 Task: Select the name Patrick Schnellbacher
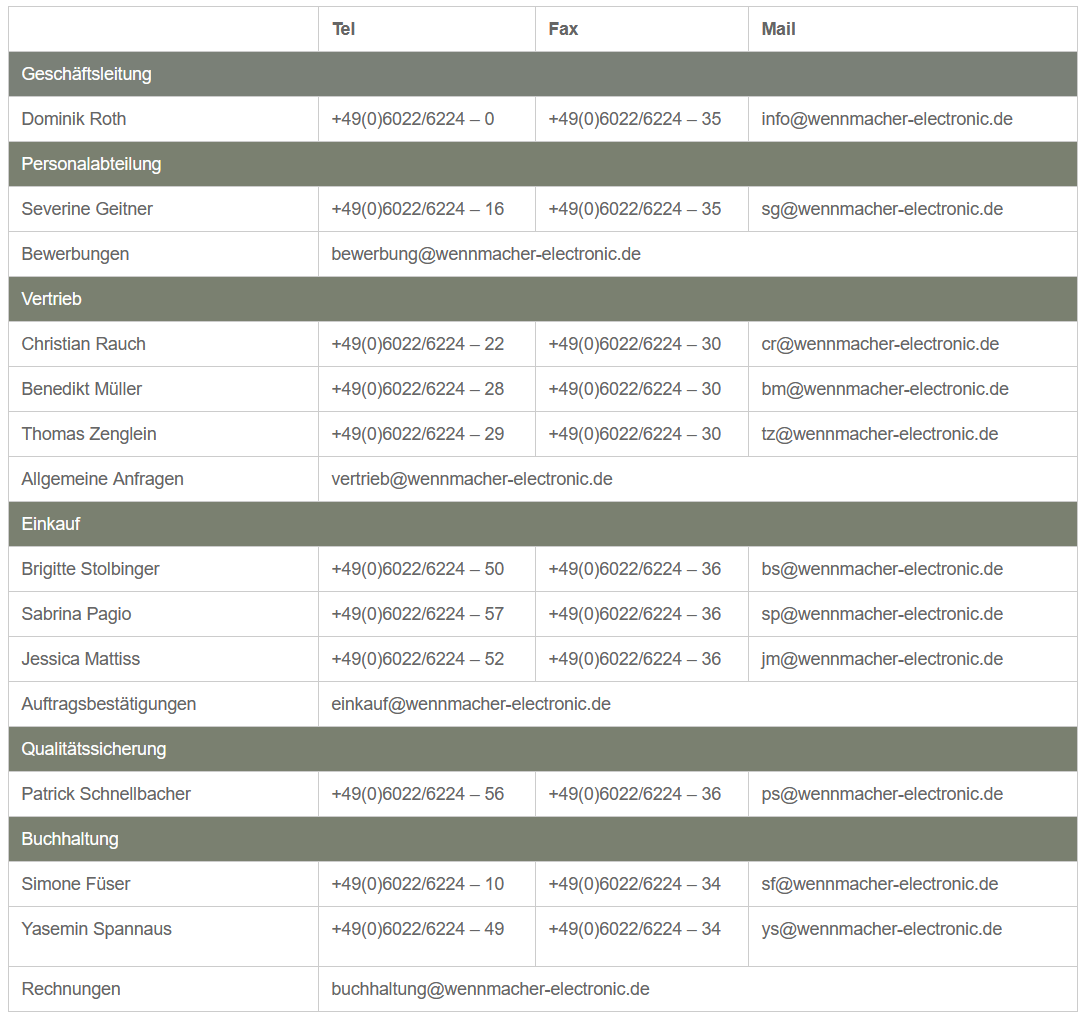point(106,794)
